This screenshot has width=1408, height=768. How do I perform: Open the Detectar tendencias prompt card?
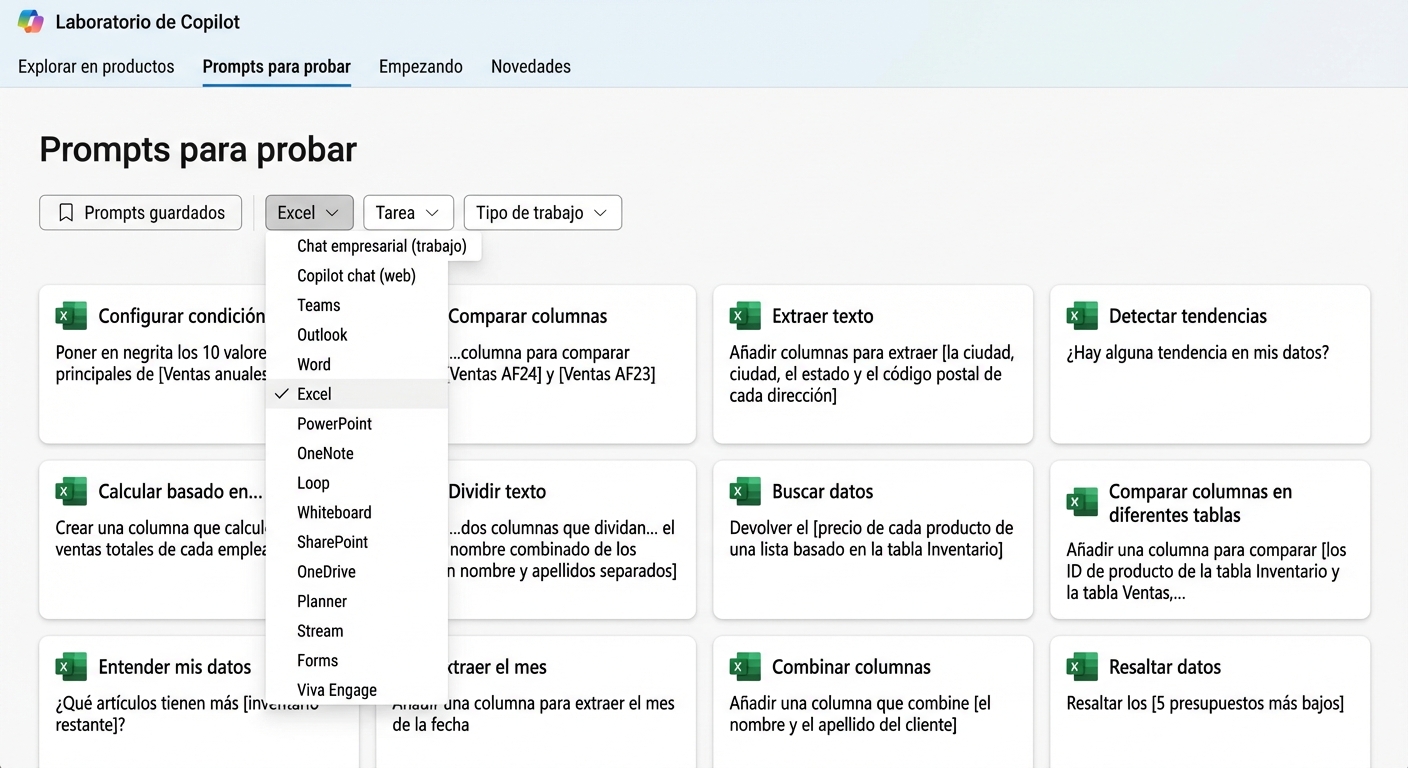tap(1210, 364)
